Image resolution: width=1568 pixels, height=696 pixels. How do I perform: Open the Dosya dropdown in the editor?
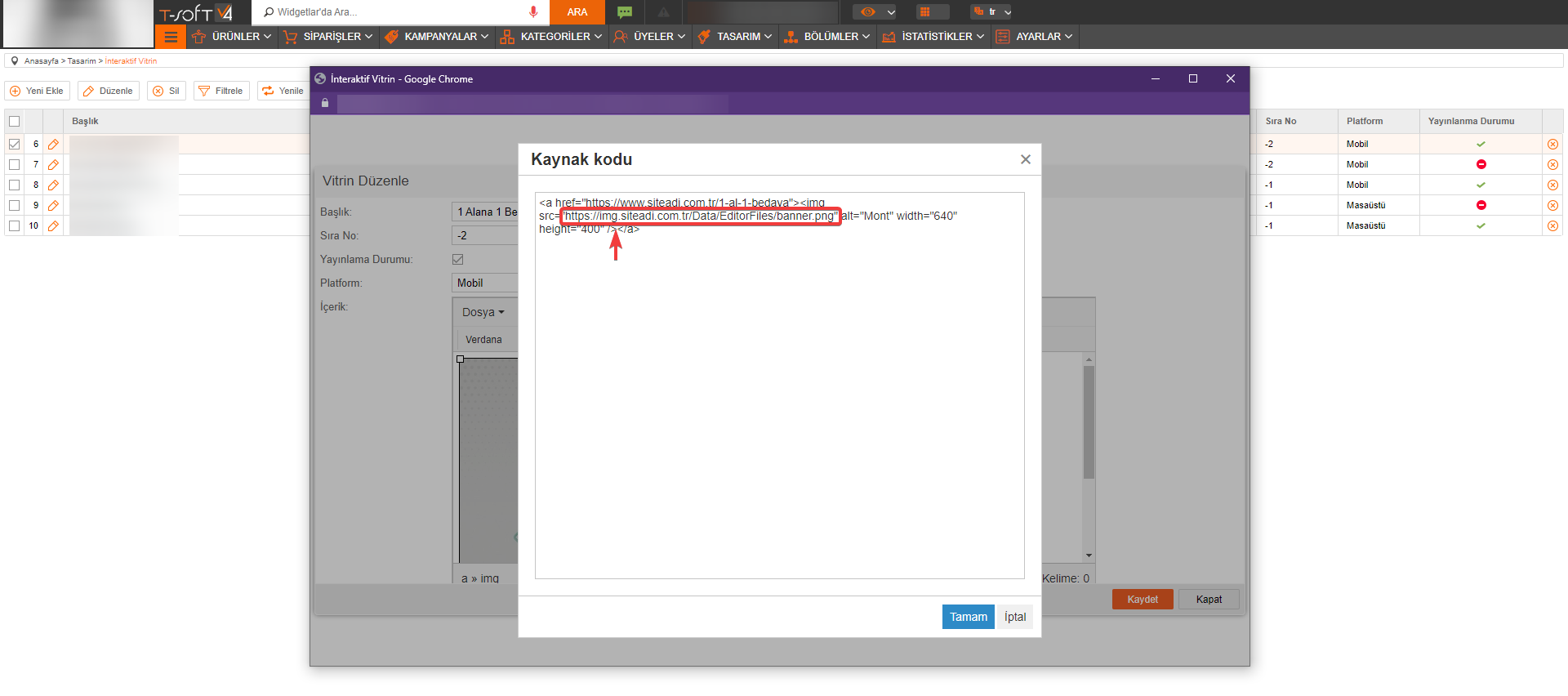483,312
